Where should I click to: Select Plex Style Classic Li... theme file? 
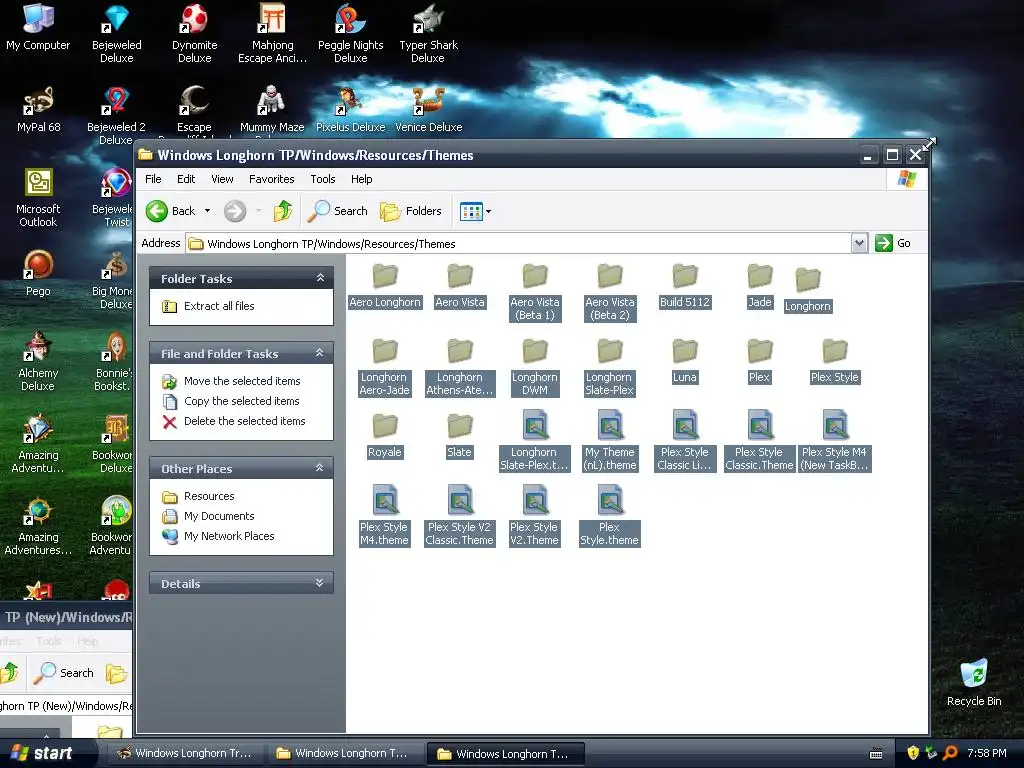684,441
